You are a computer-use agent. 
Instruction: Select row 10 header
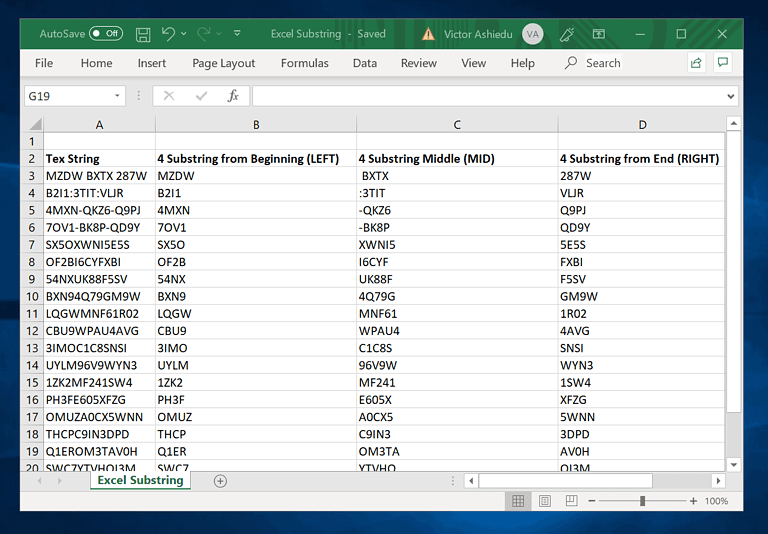[x=32, y=296]
